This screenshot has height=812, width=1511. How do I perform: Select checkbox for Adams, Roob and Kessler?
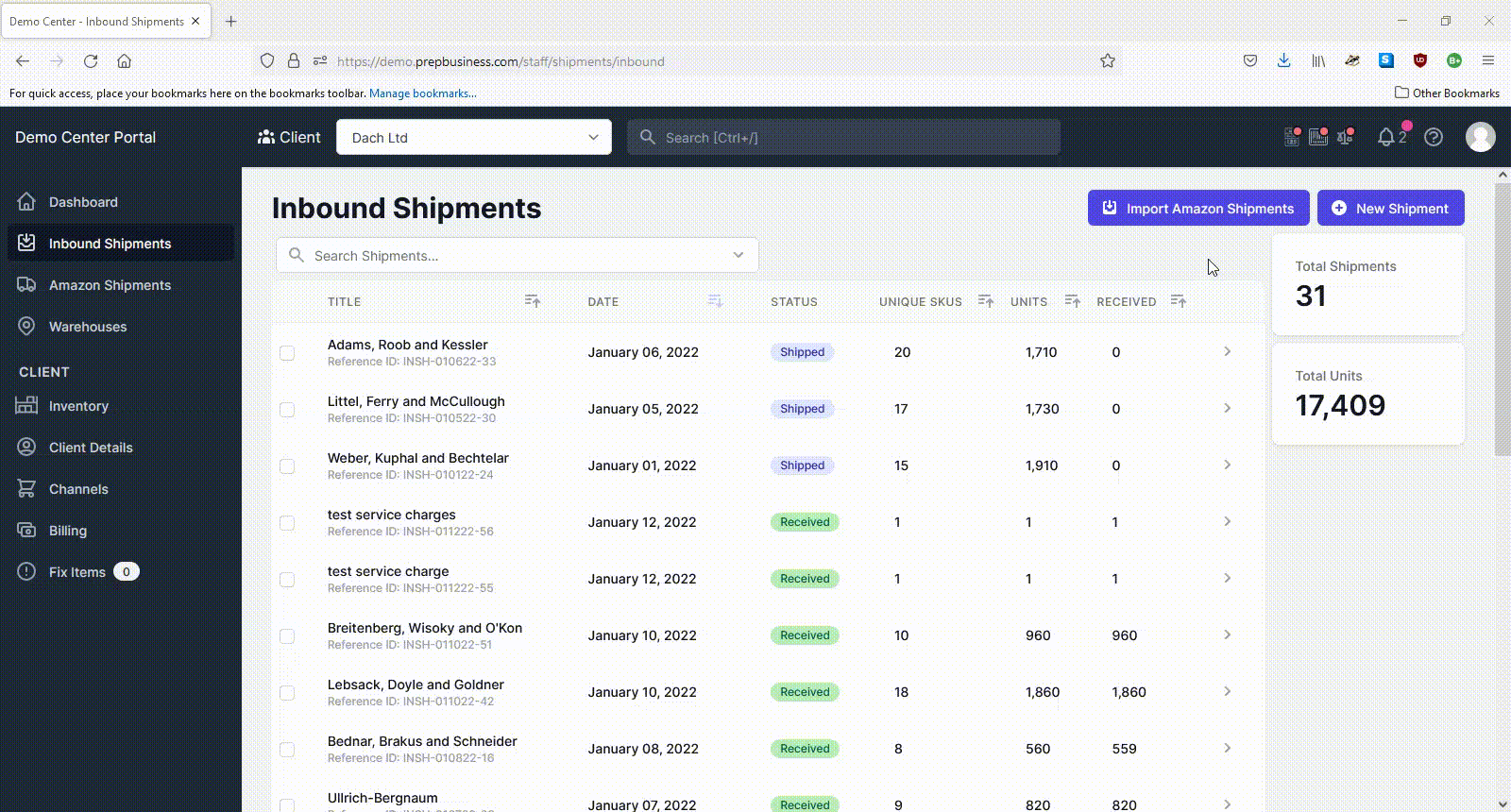point(287,353)
